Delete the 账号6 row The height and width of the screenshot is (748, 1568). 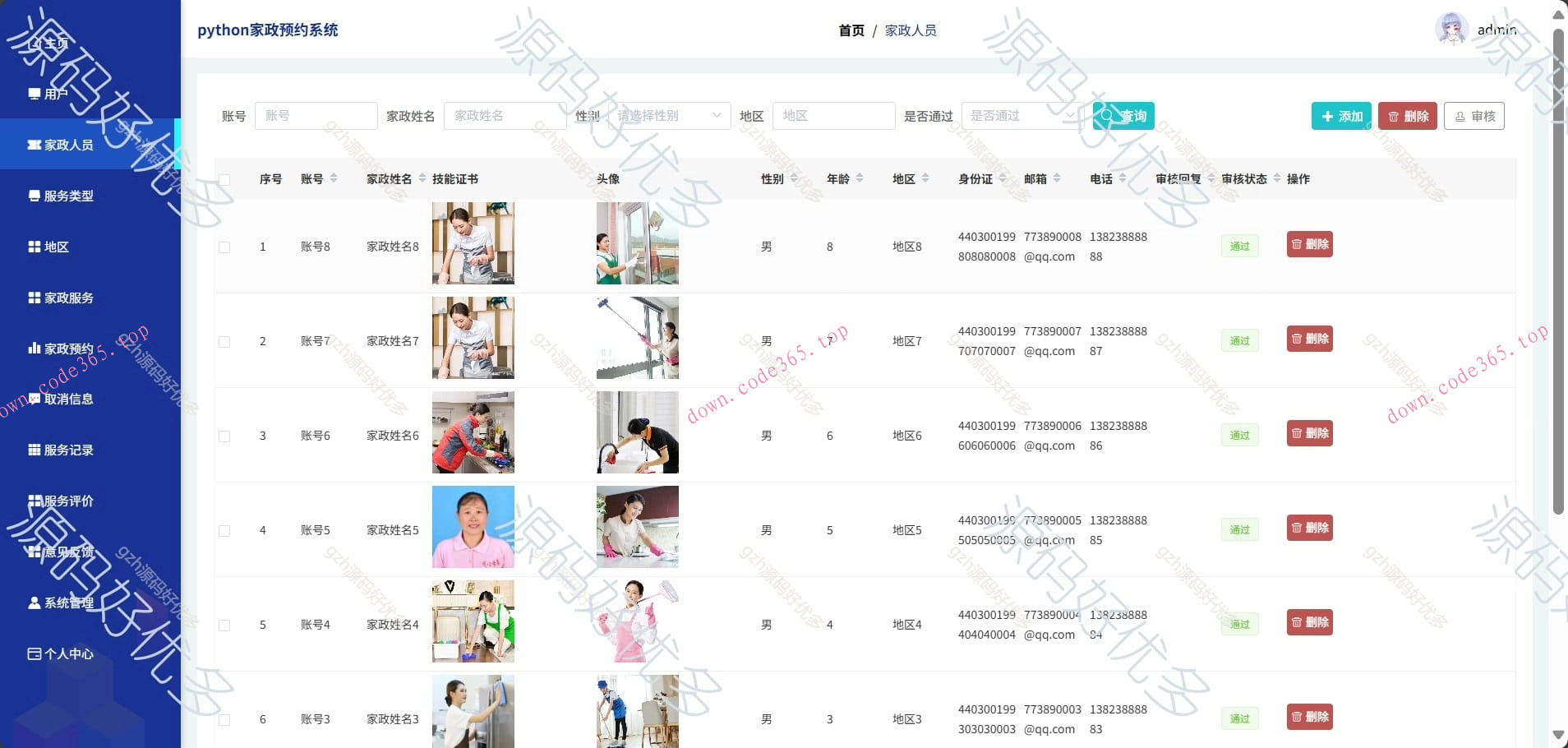[1310, 433]
